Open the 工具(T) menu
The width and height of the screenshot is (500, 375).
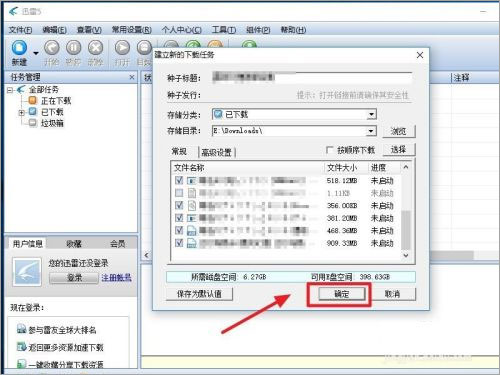(224, 30)
